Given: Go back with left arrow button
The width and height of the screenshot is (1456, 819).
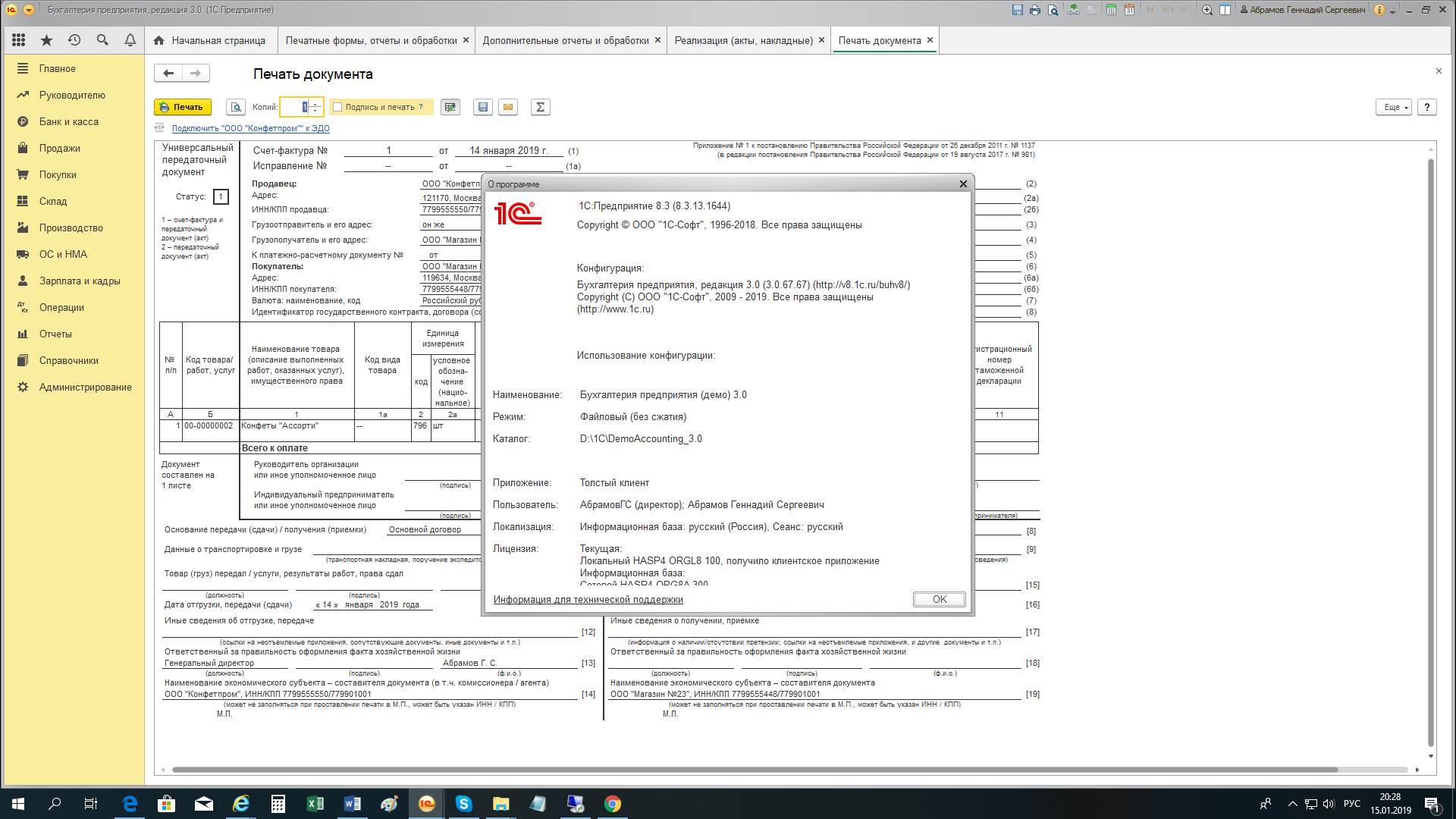Looking at the screenshot, I should click(168, 73).
